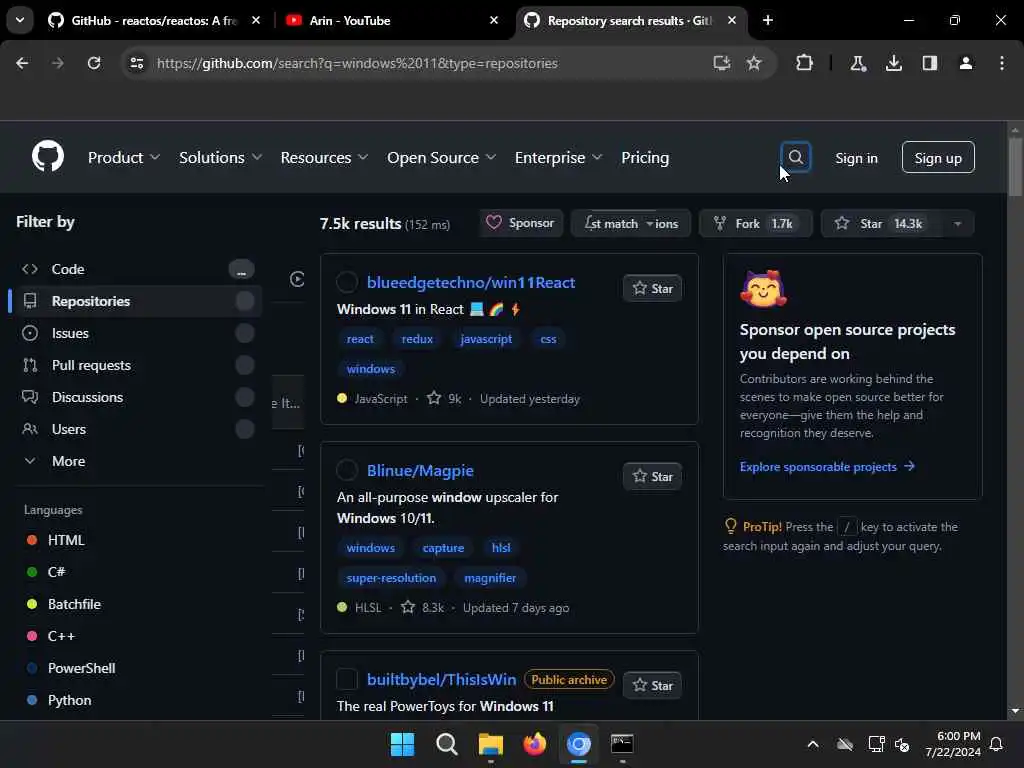Image resolution: width=1024 pixels, height=768 pixels.
Task: Open Explore sponsorable projects link
Action: pyautogui.click(x=827, y=466)
